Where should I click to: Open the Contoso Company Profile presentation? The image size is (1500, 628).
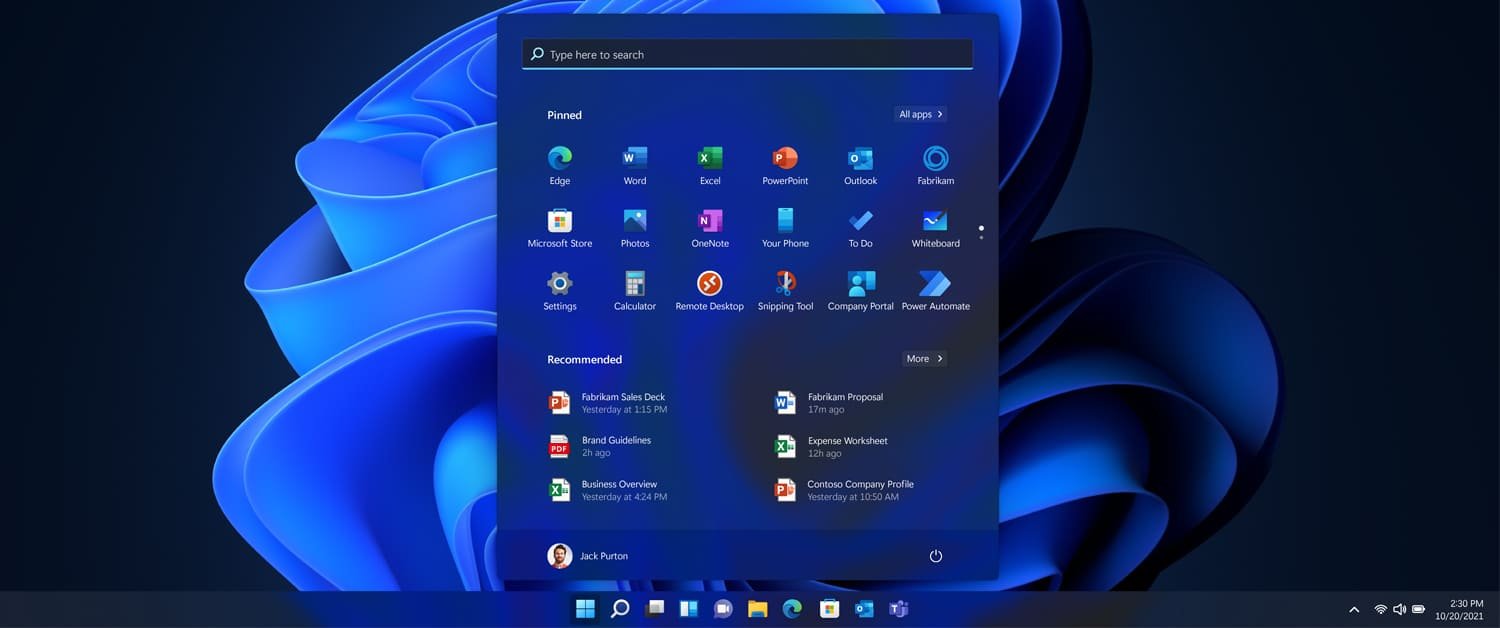coord(845,490)
